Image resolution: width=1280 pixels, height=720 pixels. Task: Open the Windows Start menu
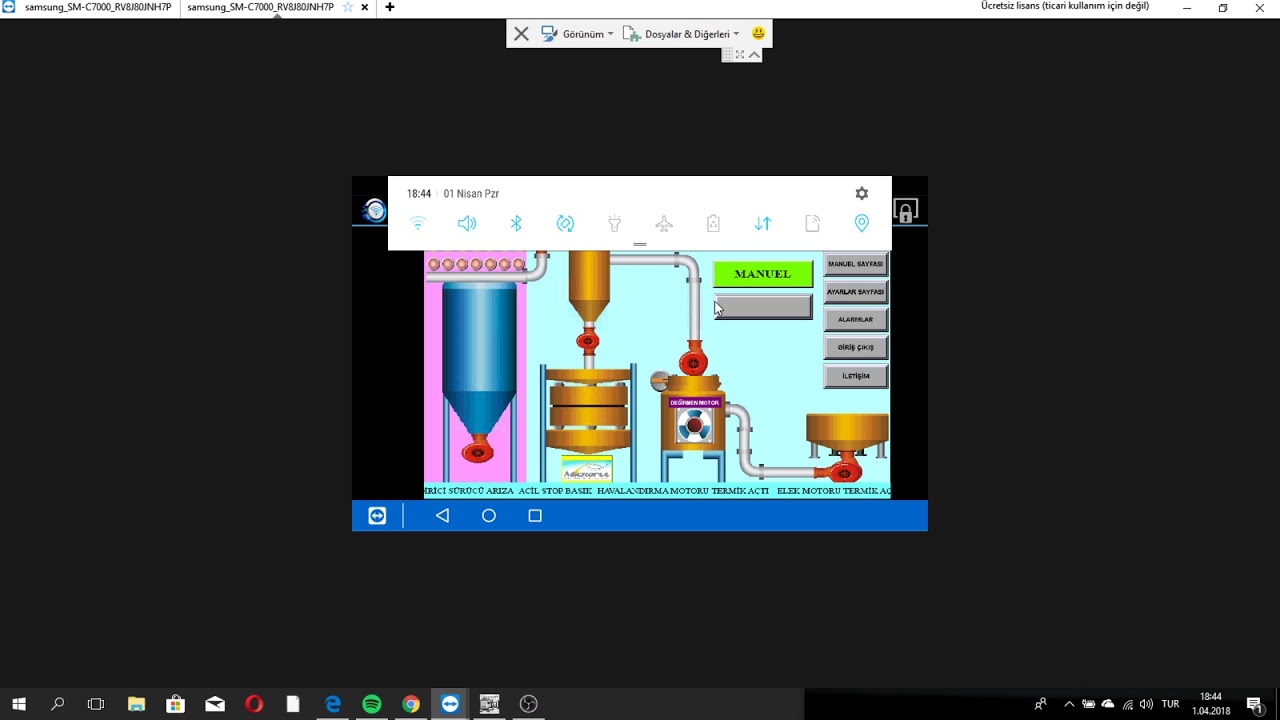pyautogui.click(x=19, y=704)
